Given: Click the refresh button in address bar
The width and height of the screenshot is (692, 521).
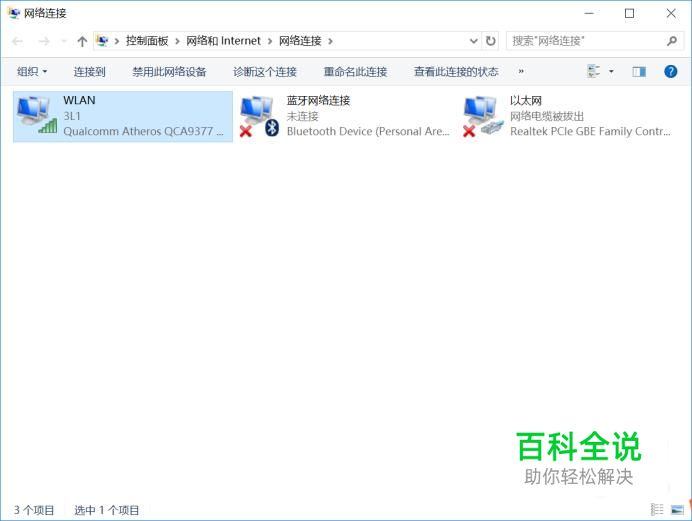Looking at the screenshot, I should (490, 41).
